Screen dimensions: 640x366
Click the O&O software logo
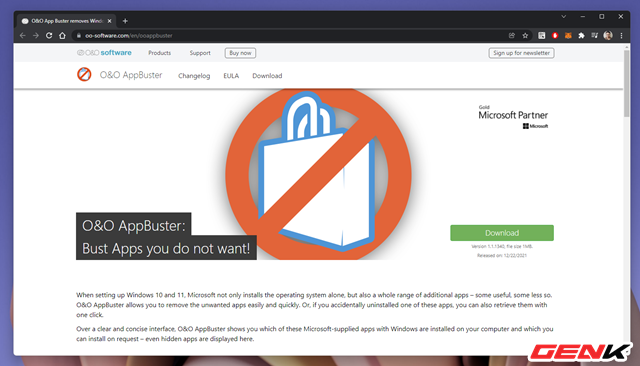click(104, 53)
